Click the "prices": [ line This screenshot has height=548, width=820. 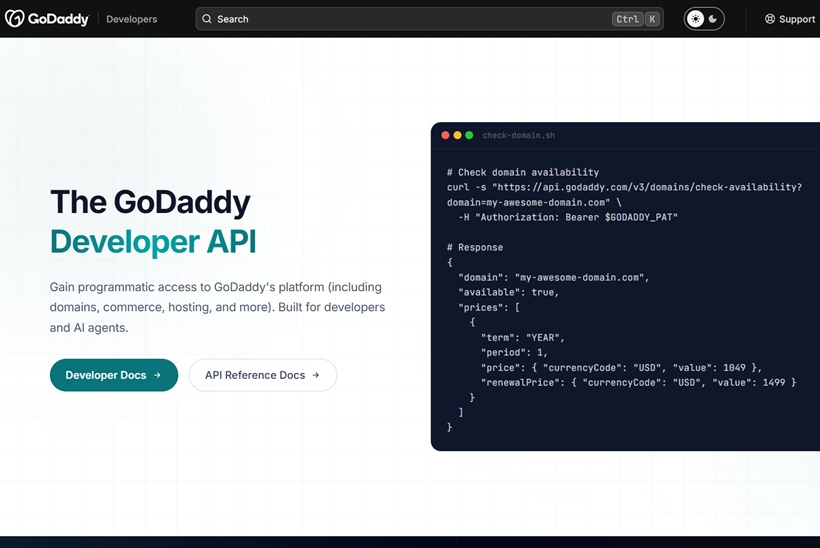click(489, 307)
